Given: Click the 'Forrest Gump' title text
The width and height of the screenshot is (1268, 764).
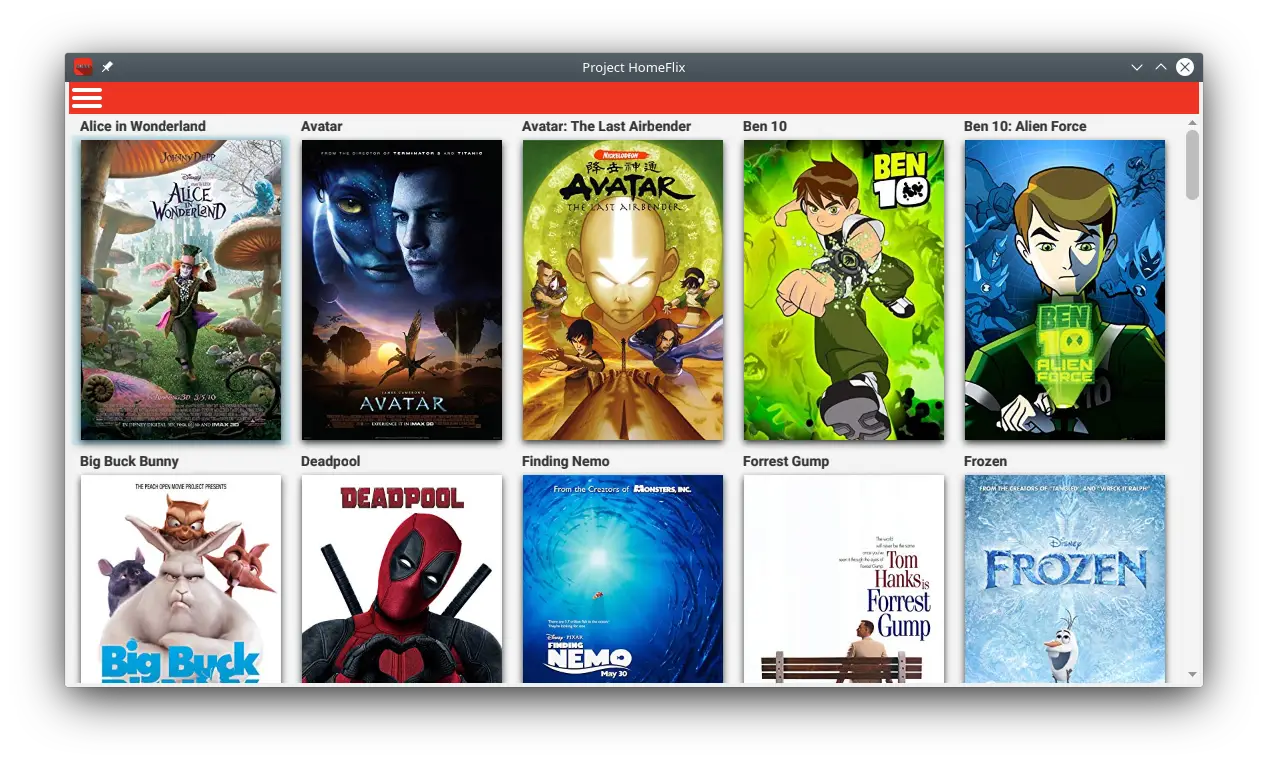Looking at the screenshot, I should (x=786, y=461).
